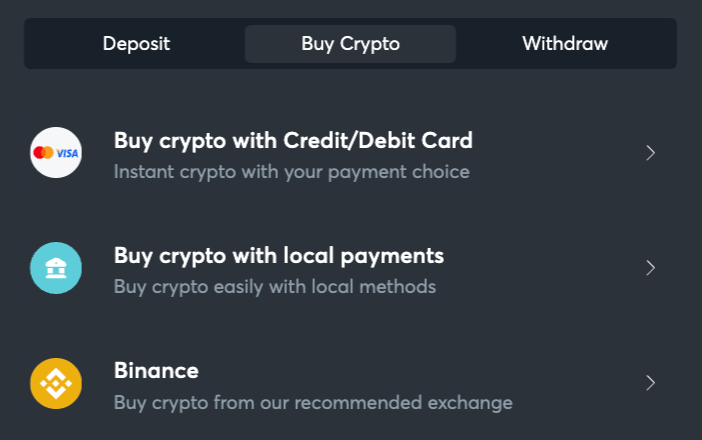Click "Instant crypto with your payment choice" text
Image resolution: width=702 pixels, height=440 pixels.
pos(291,172)
